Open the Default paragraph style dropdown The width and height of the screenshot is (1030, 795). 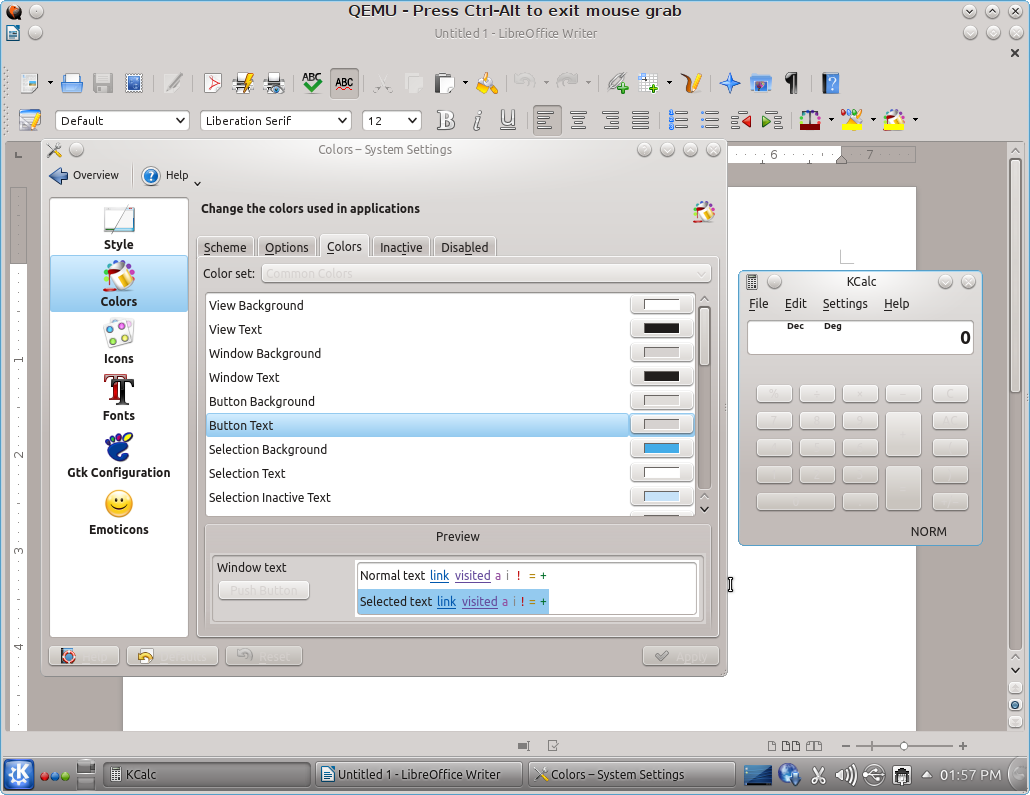tap(180, 121)
